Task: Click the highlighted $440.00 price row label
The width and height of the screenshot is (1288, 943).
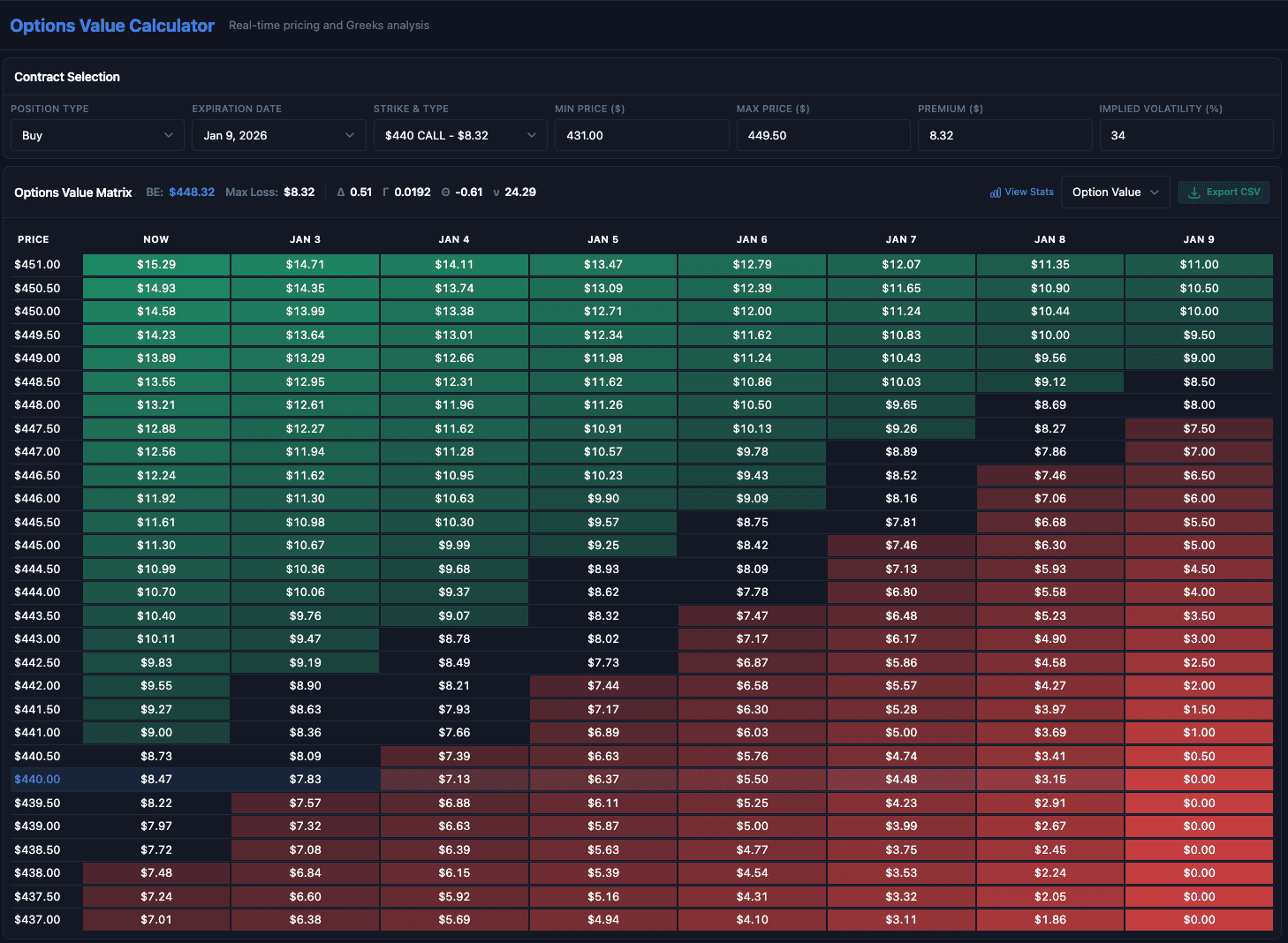Action: coord(37,780)
